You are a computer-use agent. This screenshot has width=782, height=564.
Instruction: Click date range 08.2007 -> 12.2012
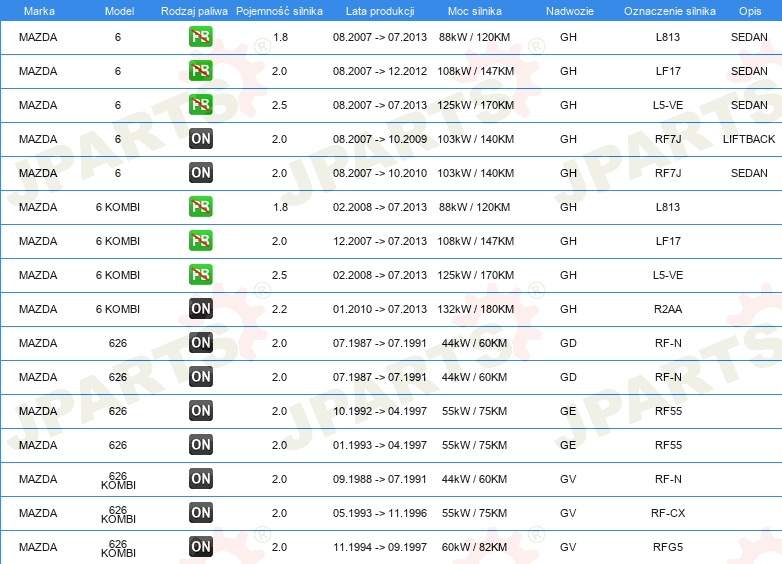[x=380, y=71]
